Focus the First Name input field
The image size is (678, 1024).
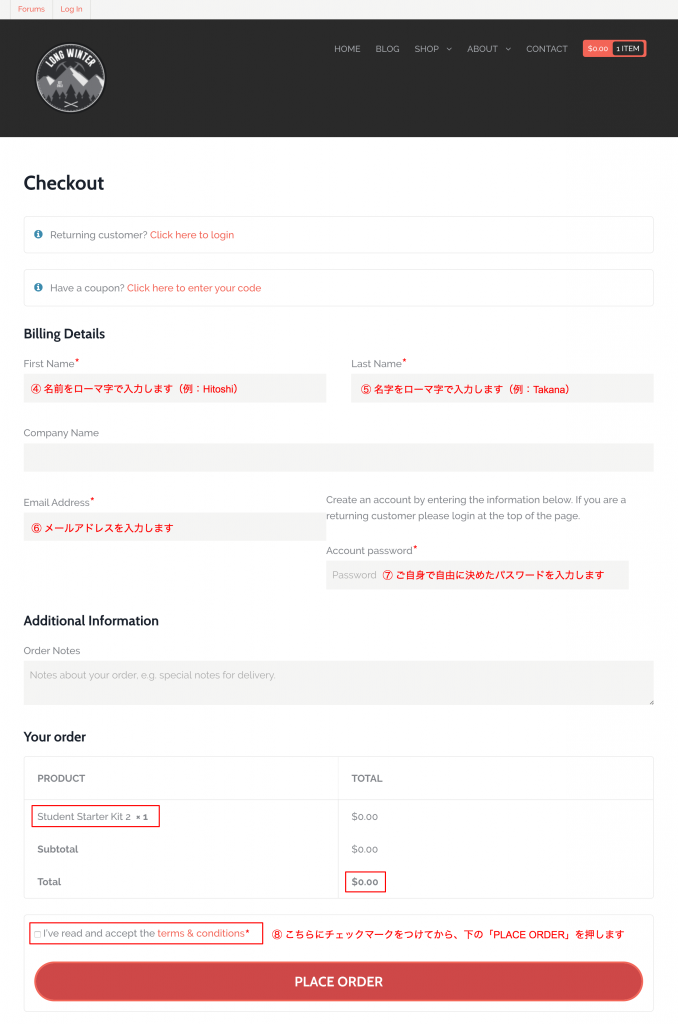[174, 389]
